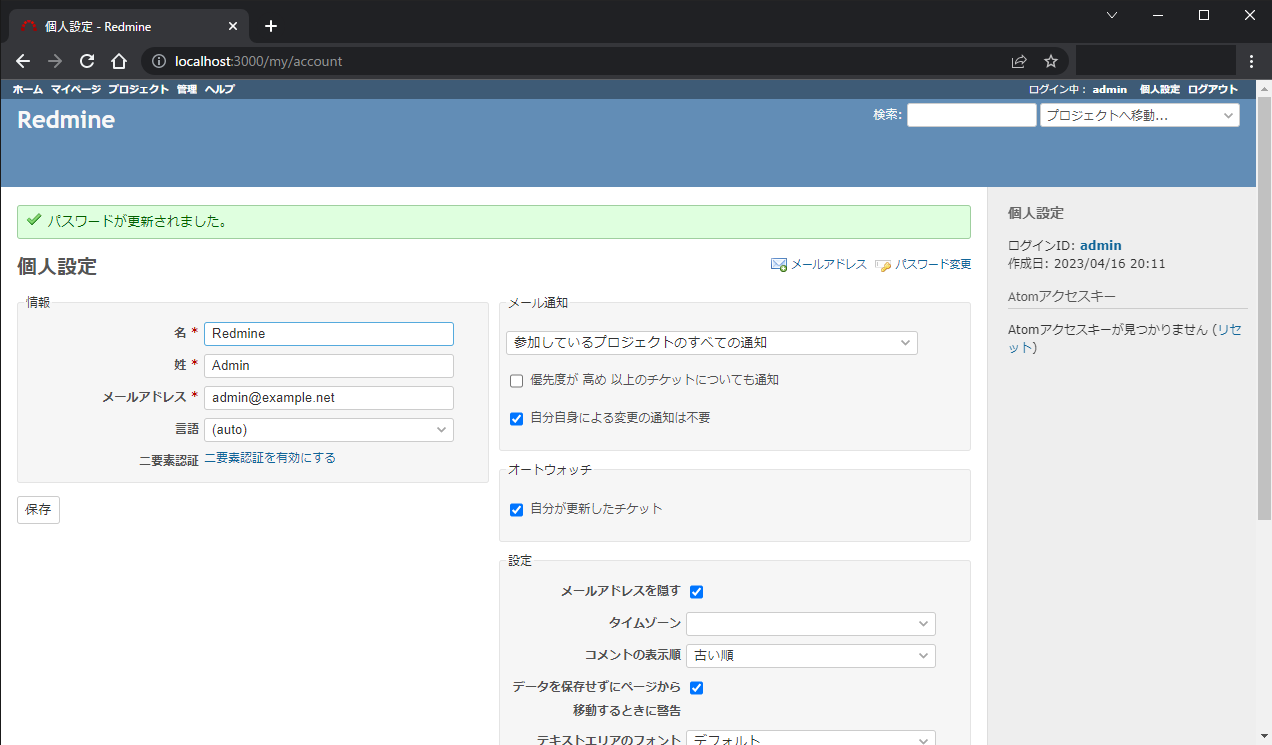Uncheck 自分自身による変更の通知は不要
Viewport: 1272px width, 745px height.
click(x=516, y=418)
